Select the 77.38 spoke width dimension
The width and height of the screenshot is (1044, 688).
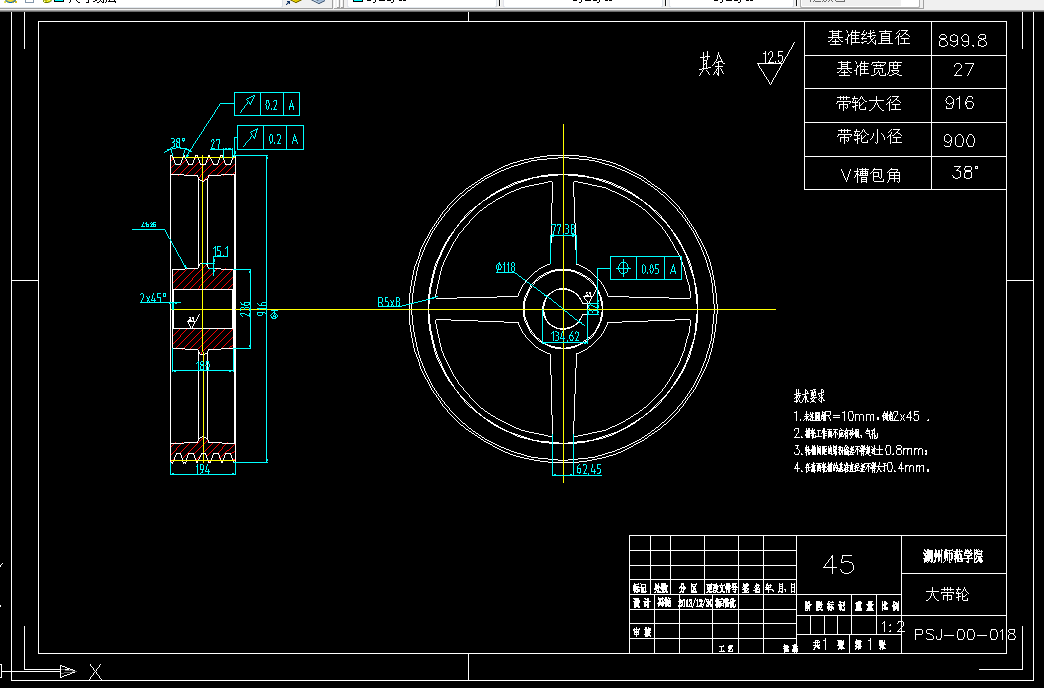tap(563, 229)
